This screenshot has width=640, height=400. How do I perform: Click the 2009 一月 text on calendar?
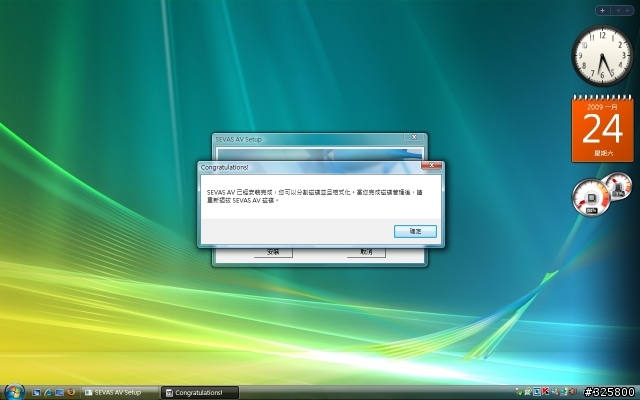[602, 107]
